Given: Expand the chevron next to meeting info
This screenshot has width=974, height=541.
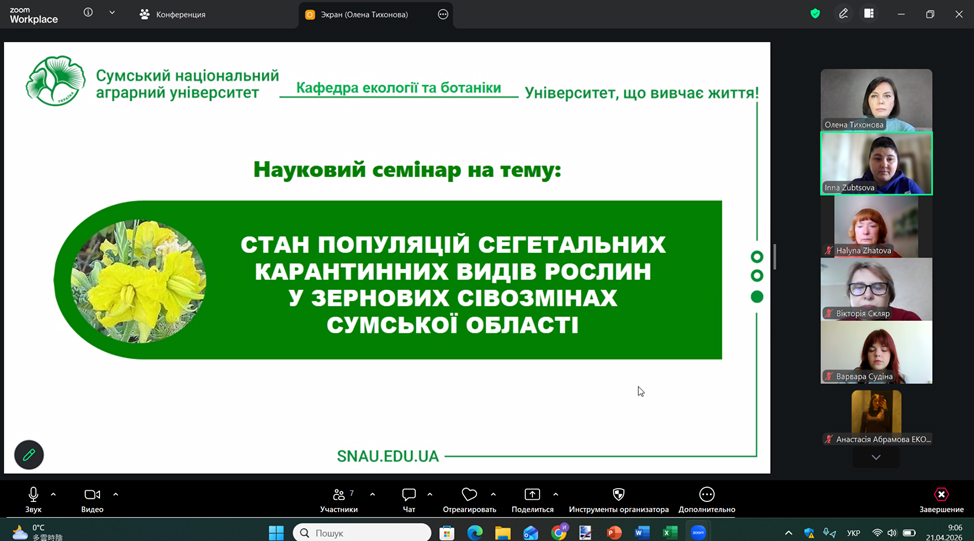Looking at the screenshot, I should click(x=112, y=14).
